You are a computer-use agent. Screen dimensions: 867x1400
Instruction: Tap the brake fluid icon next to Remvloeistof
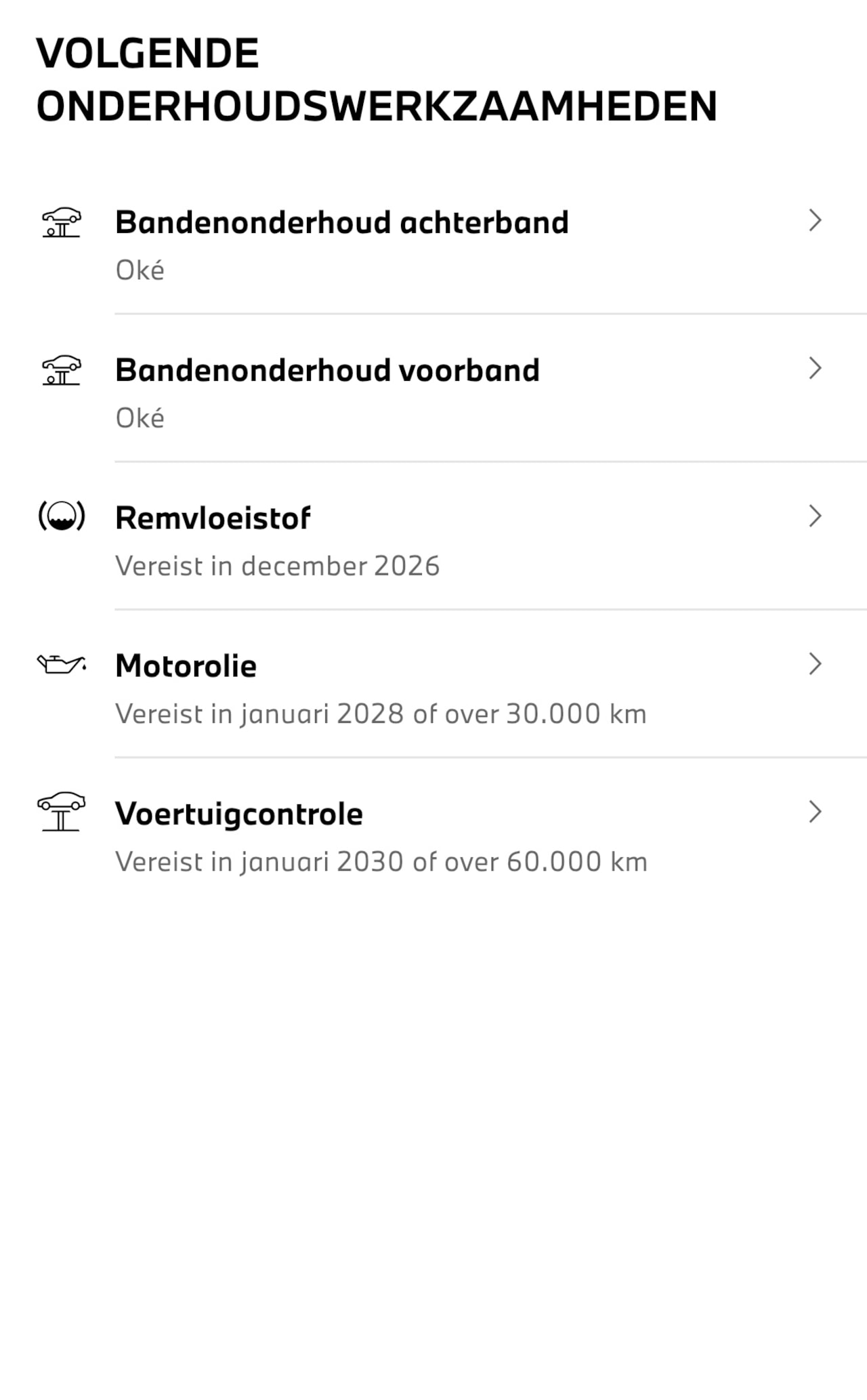tap(62, 517)
